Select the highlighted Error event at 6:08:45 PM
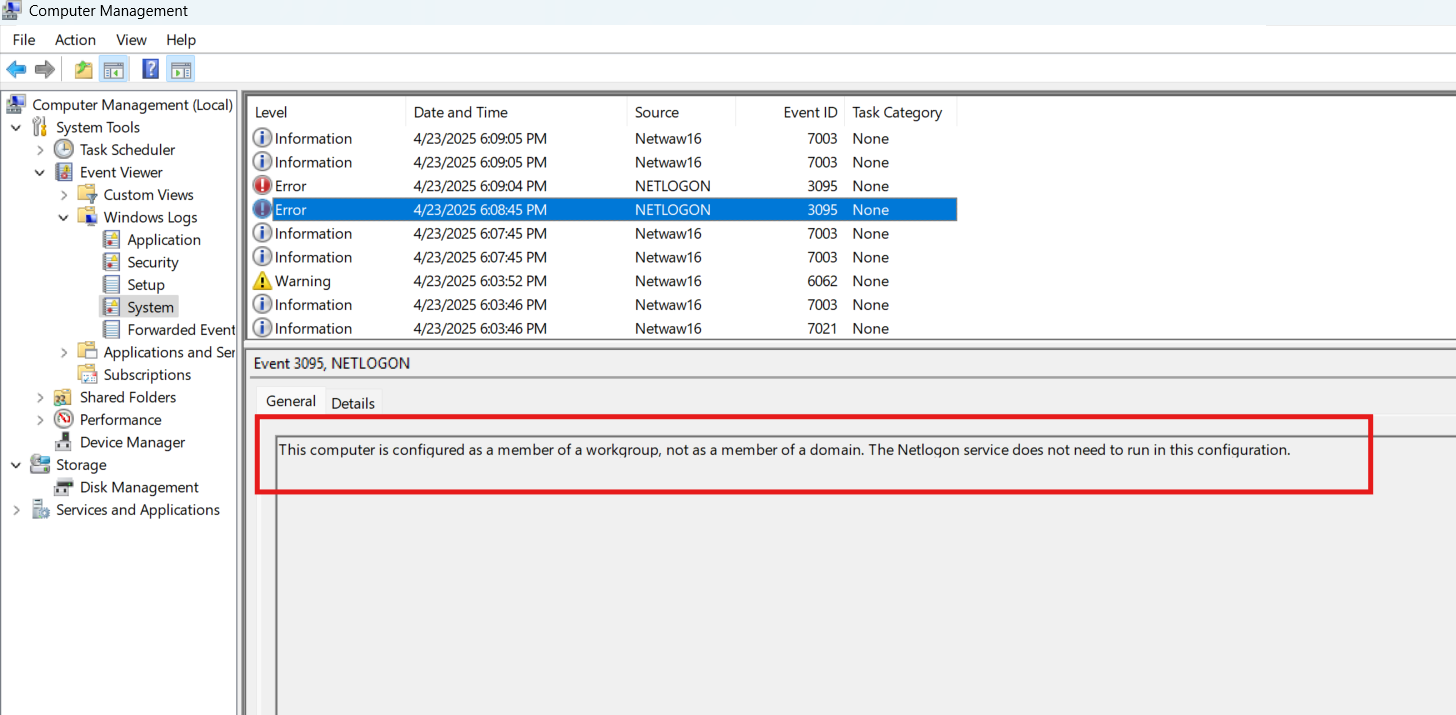The height and width of the screenshot is (715, 1456). (603, 210)
